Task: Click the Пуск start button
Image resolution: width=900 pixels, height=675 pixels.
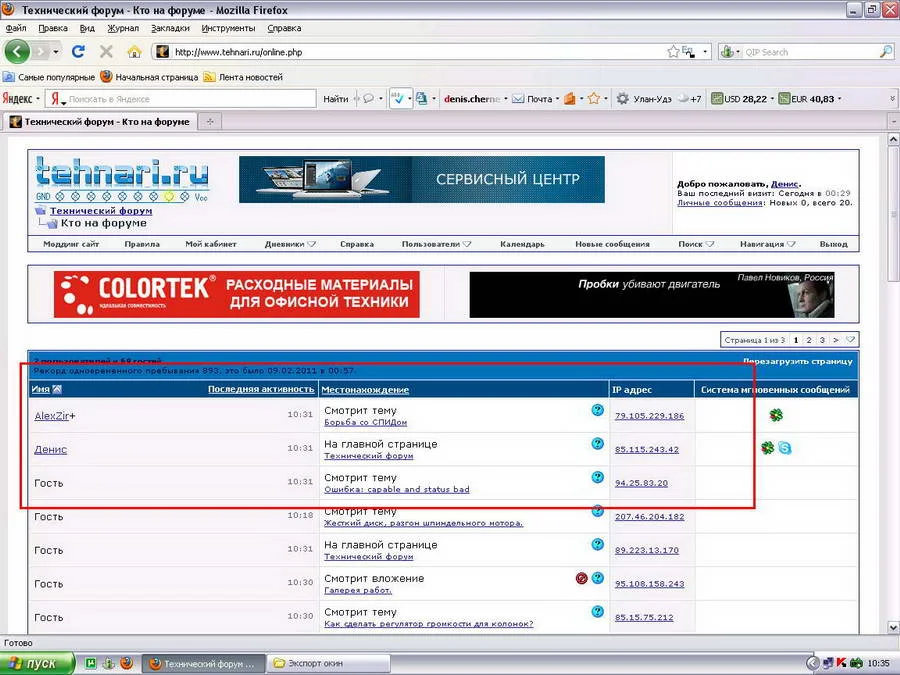Action: click(37, 663)
